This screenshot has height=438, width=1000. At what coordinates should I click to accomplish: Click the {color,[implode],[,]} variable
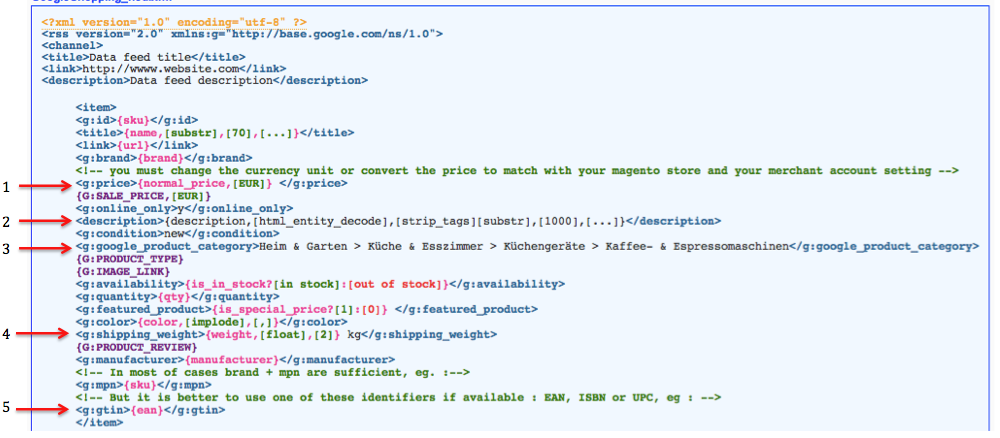(x=207, y=322)
